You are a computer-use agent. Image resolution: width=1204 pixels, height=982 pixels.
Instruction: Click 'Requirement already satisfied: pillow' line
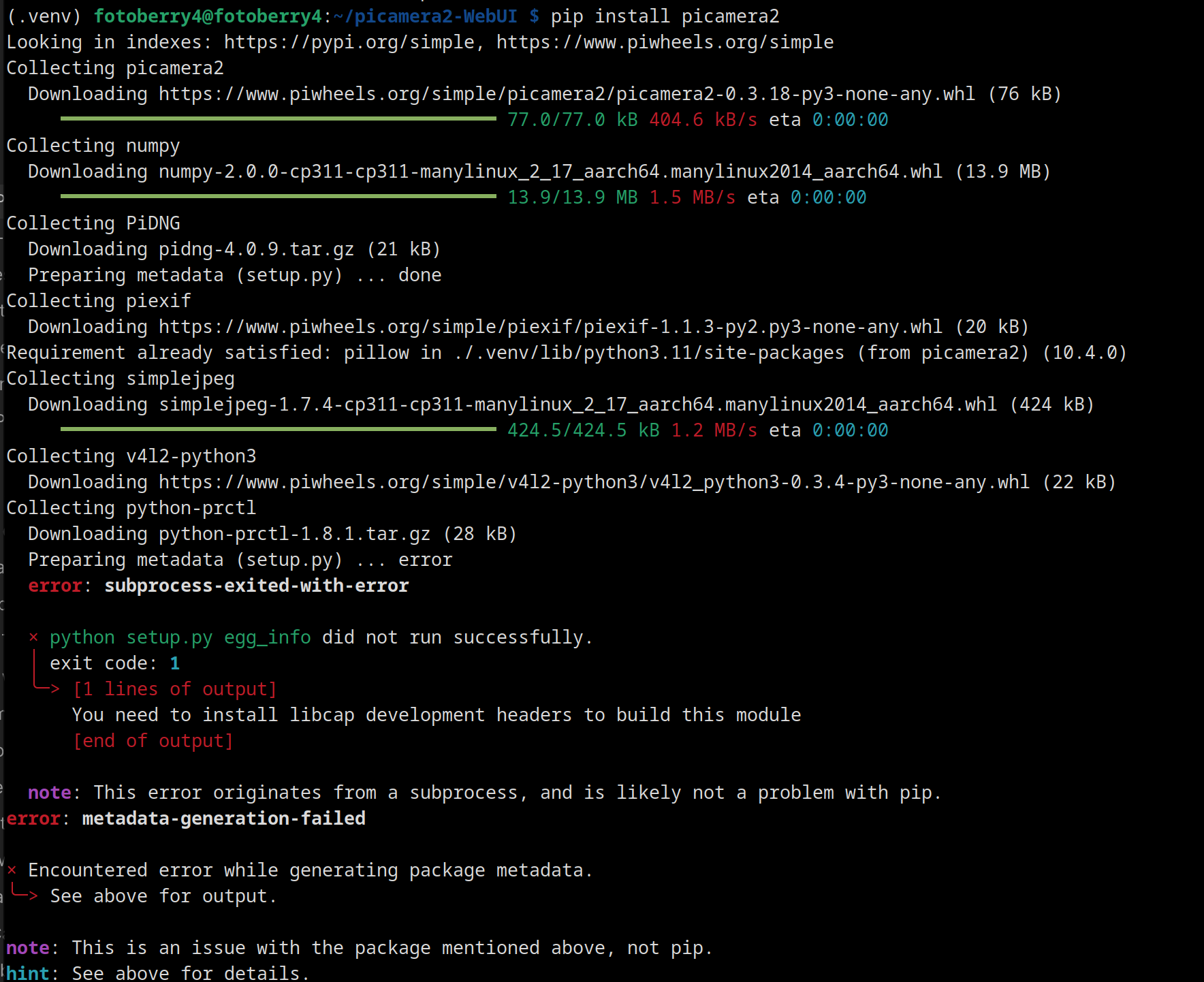point(567,353)
